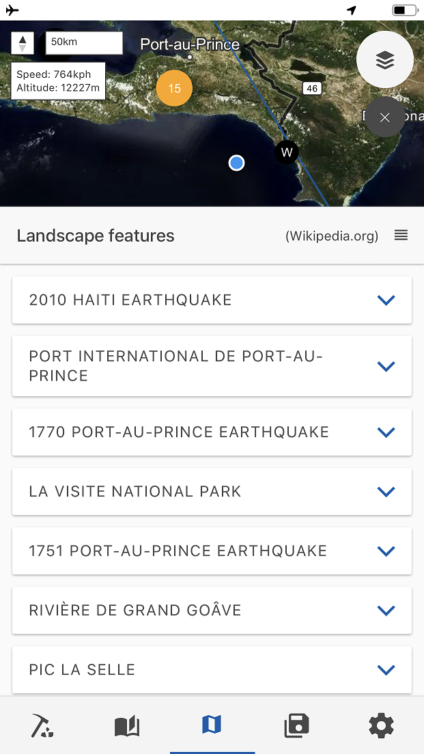Open Rivière de Grand Goâve entry
Image resolution: width=424 pixels, height=754 pixels.
tap(212, 610)
